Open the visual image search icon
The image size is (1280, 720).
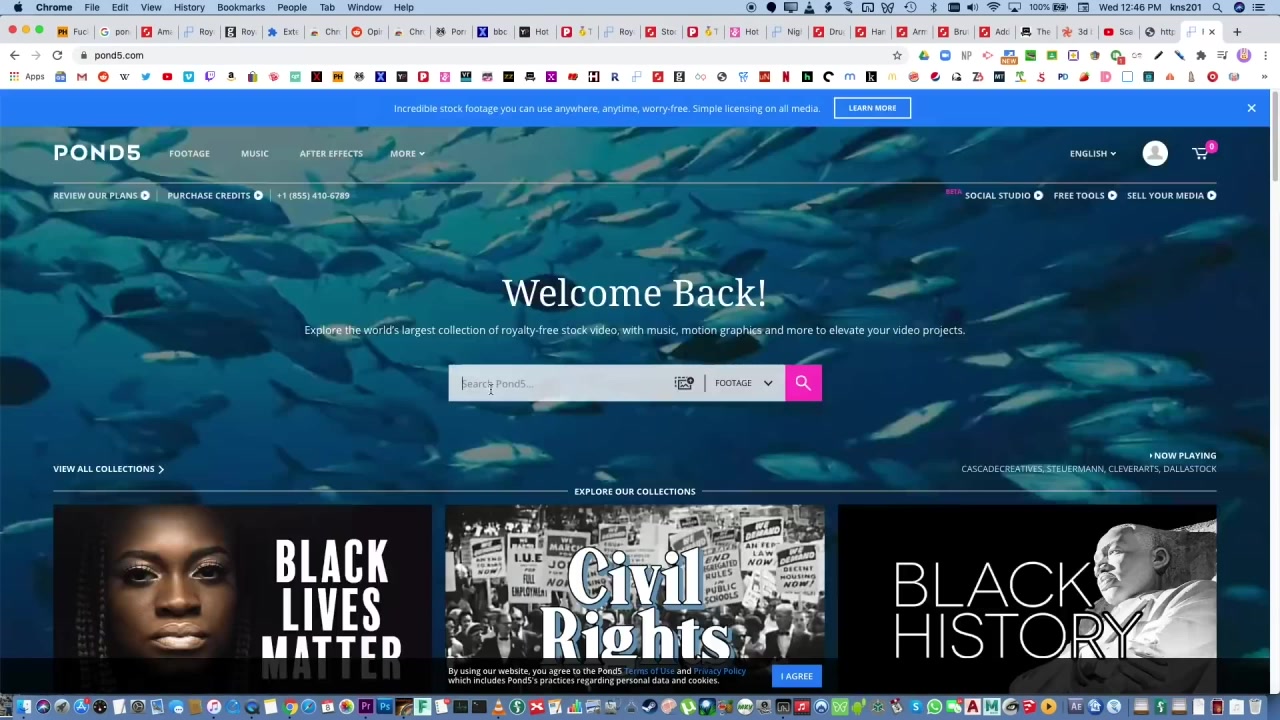click(x=684, y=383)
